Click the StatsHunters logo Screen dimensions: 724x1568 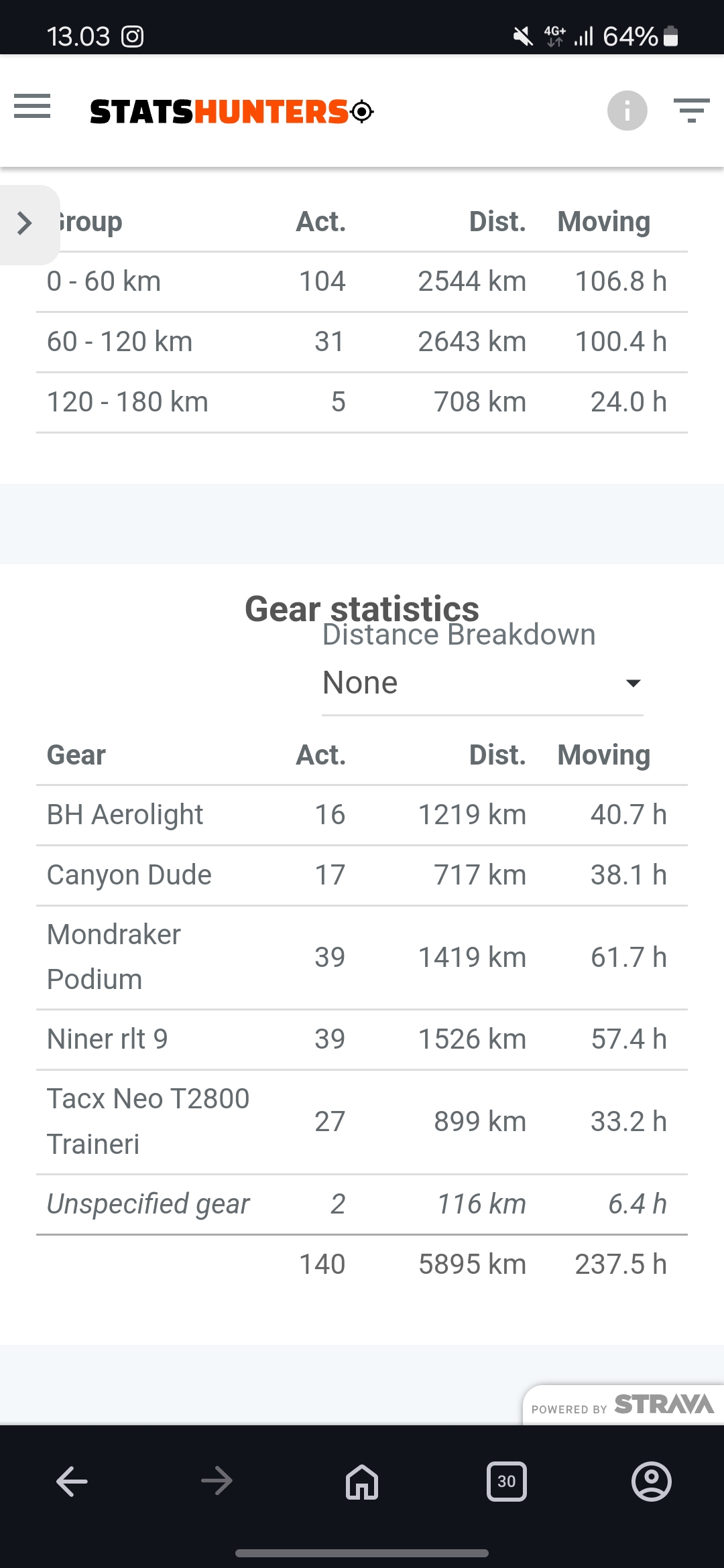(x=231, y=111)
